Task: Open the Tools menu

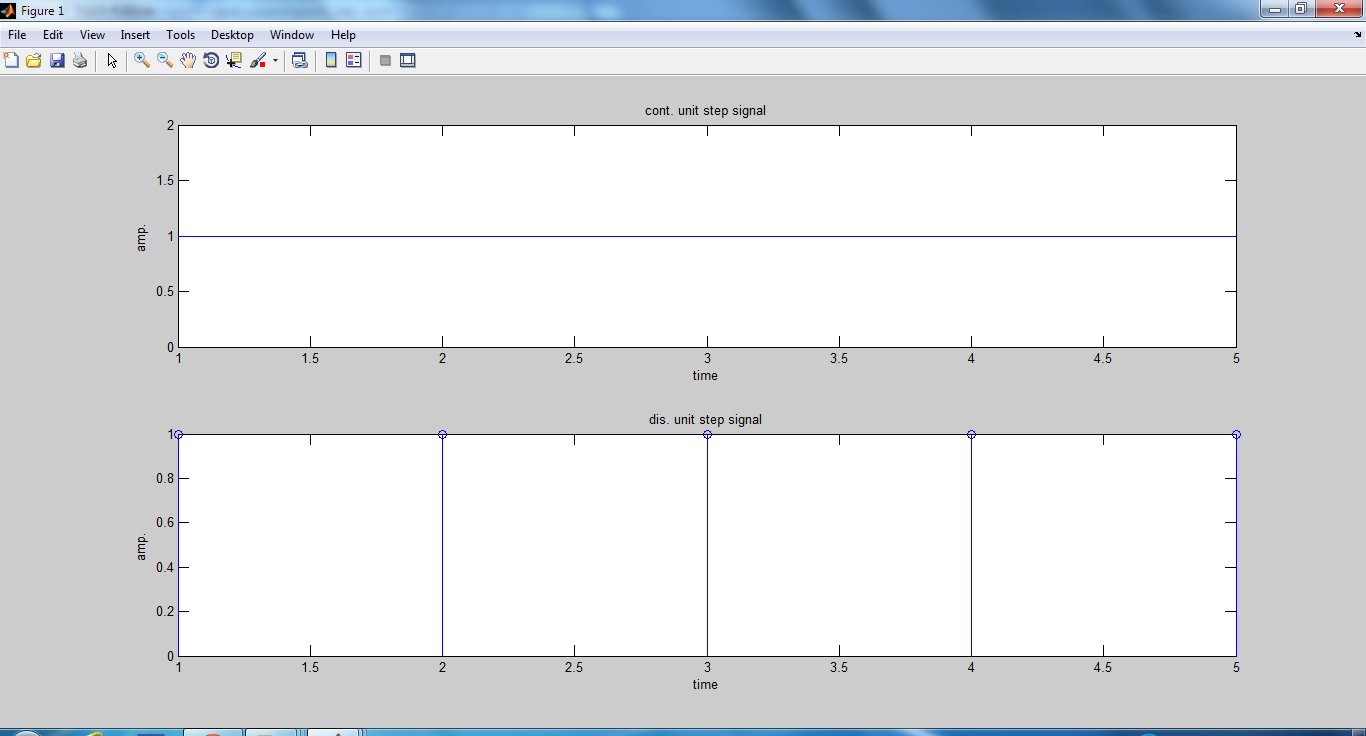Action: click(180, 34)
